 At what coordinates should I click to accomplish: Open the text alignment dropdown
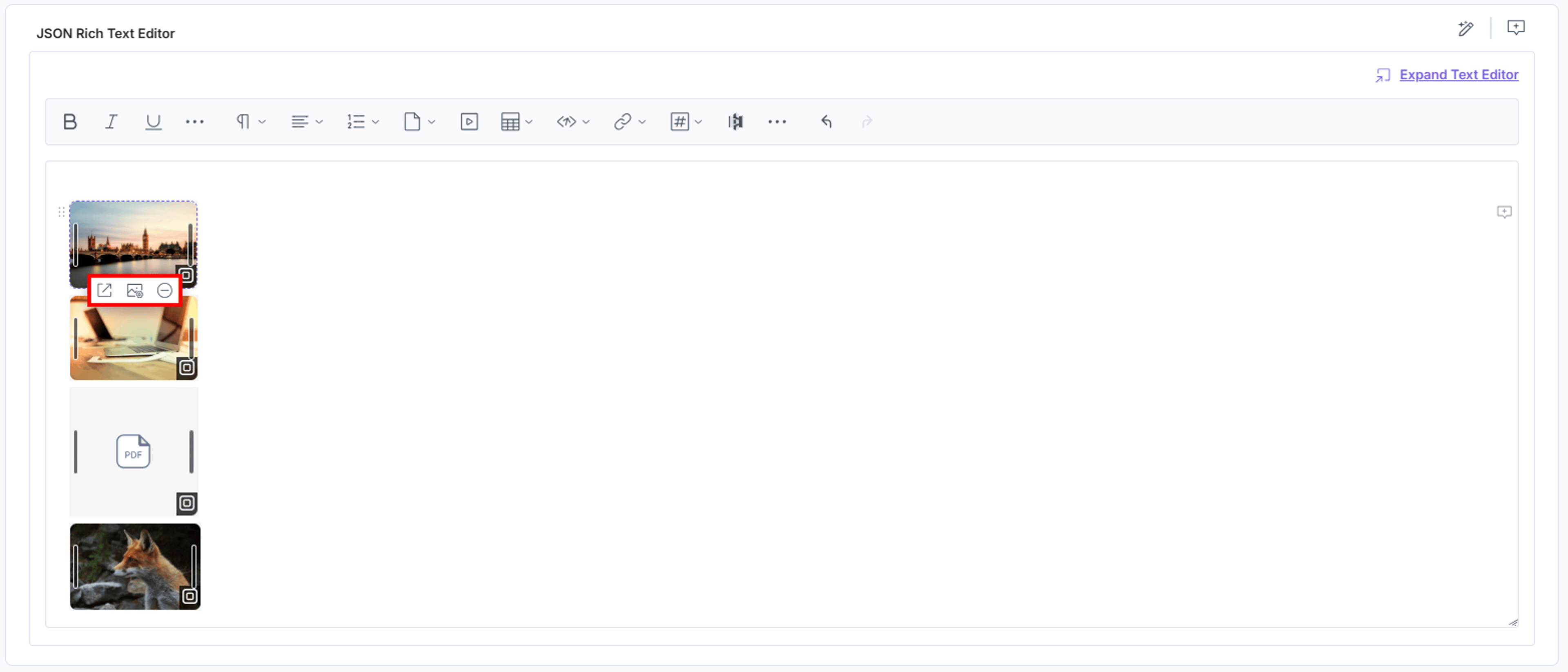[307, 122]
